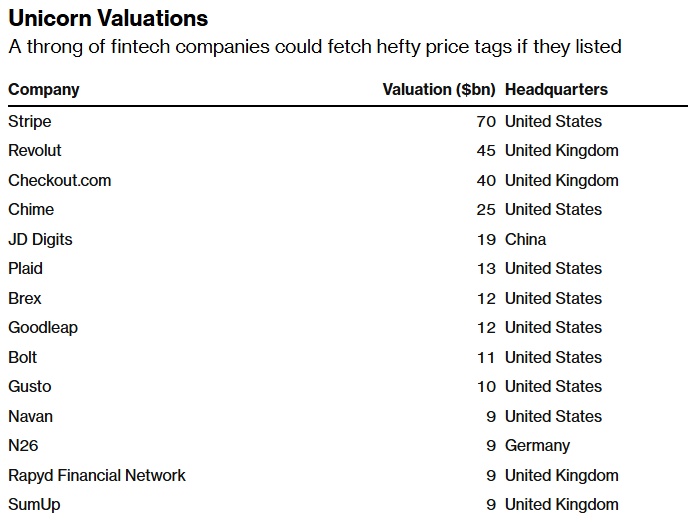This screenshot has height=523, width=698.
Task: Click Stripe's valuation of 70
Action: 486,122
